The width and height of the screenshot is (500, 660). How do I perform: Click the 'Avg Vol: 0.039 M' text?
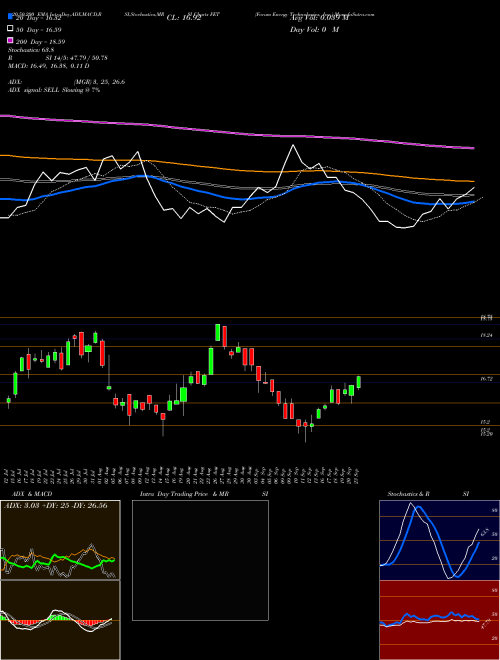pos(319,18)
